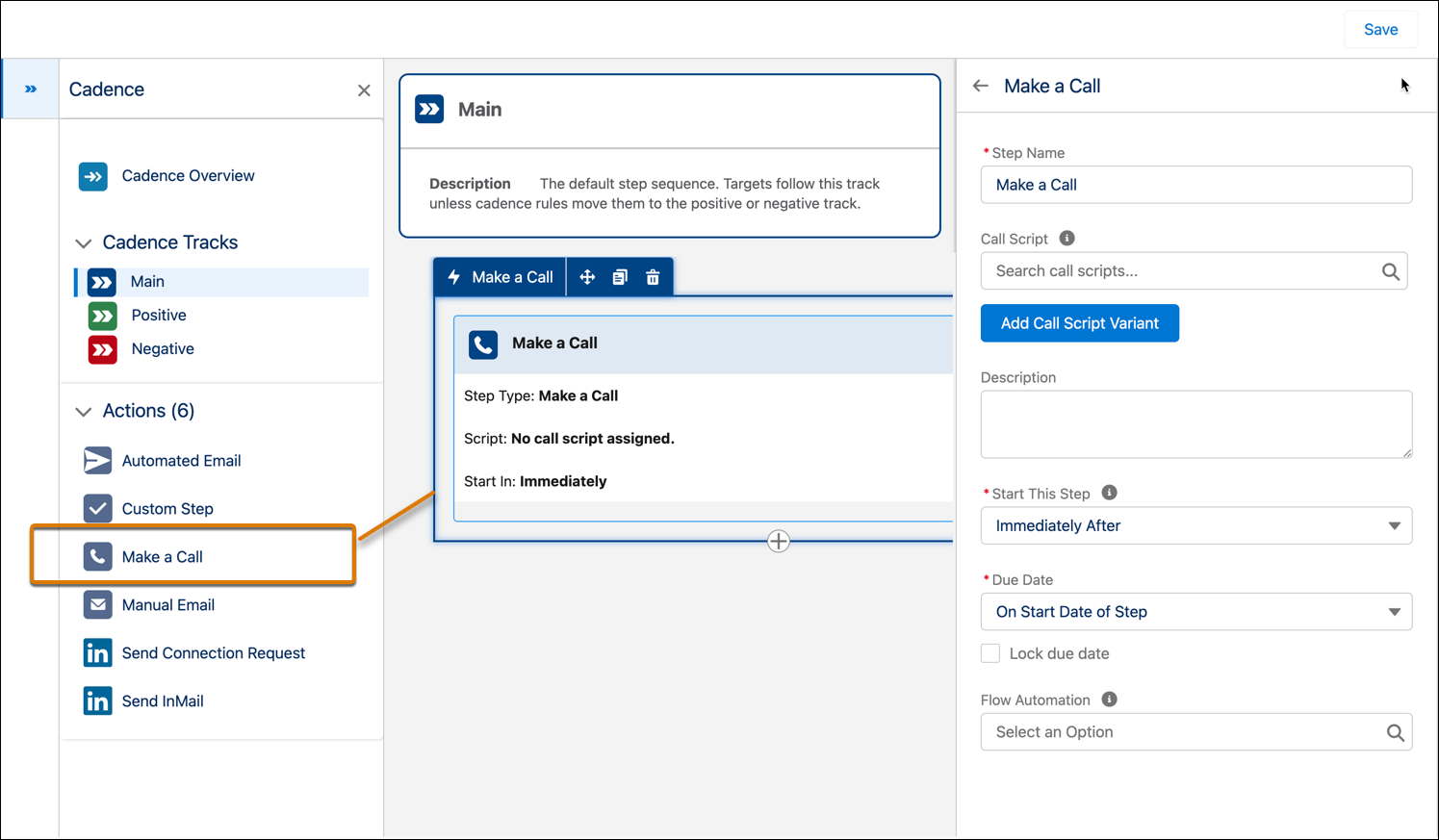The width and height of the screenshot is (1439, 840).
Task: Open Cadence Overview link text
Action: (x=188, y=176)
